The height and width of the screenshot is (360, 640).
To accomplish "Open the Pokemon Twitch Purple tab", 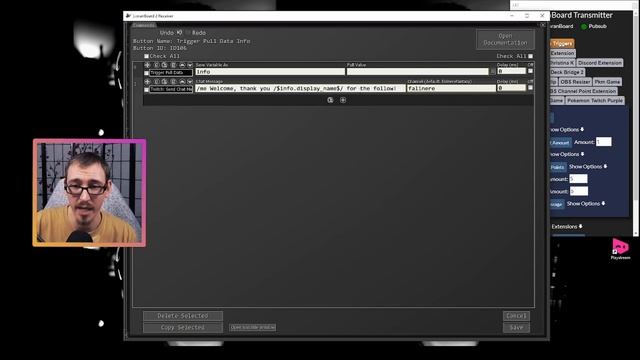I will click(x=595, y=100).
